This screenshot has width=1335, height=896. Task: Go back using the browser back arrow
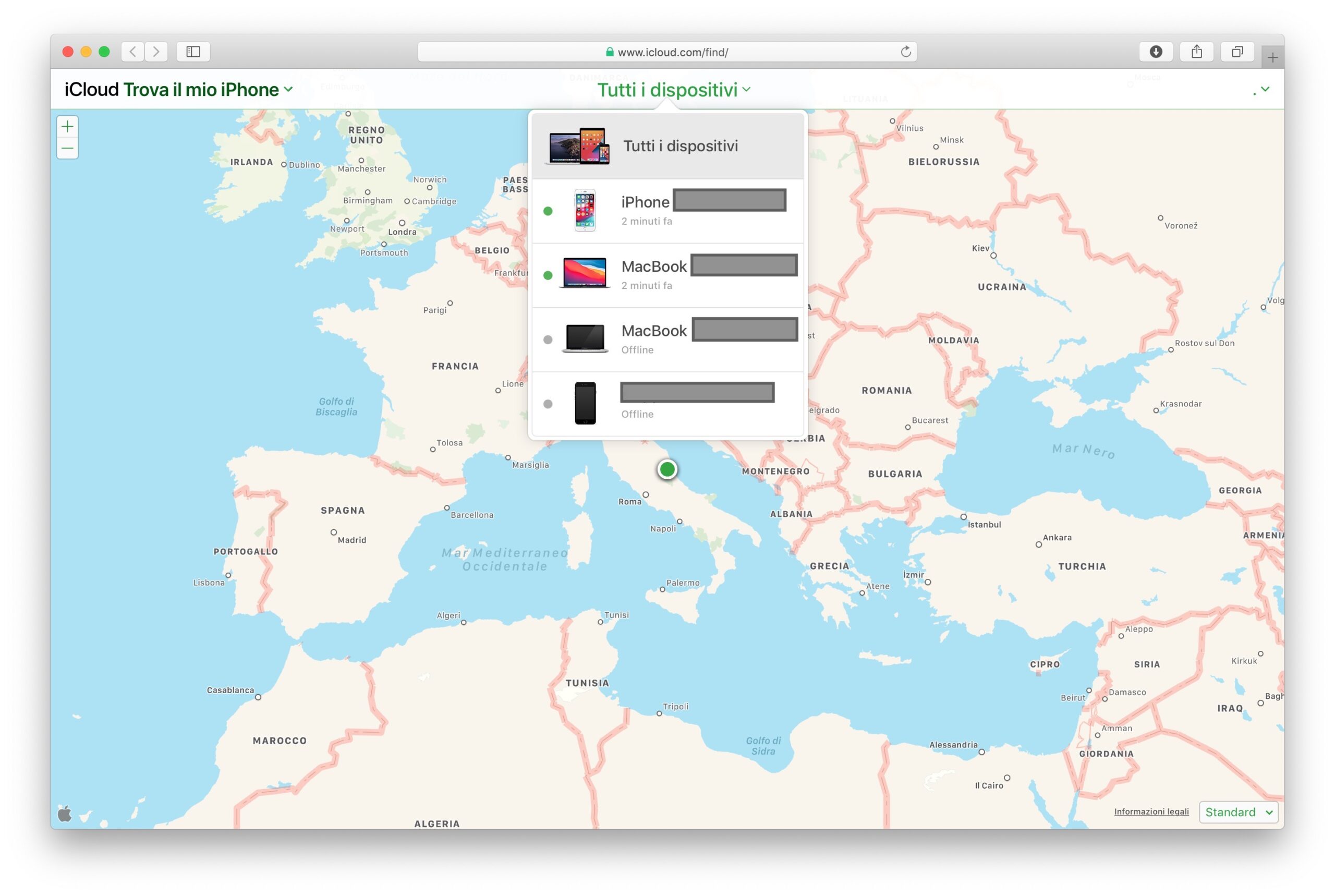click(132, 52)
